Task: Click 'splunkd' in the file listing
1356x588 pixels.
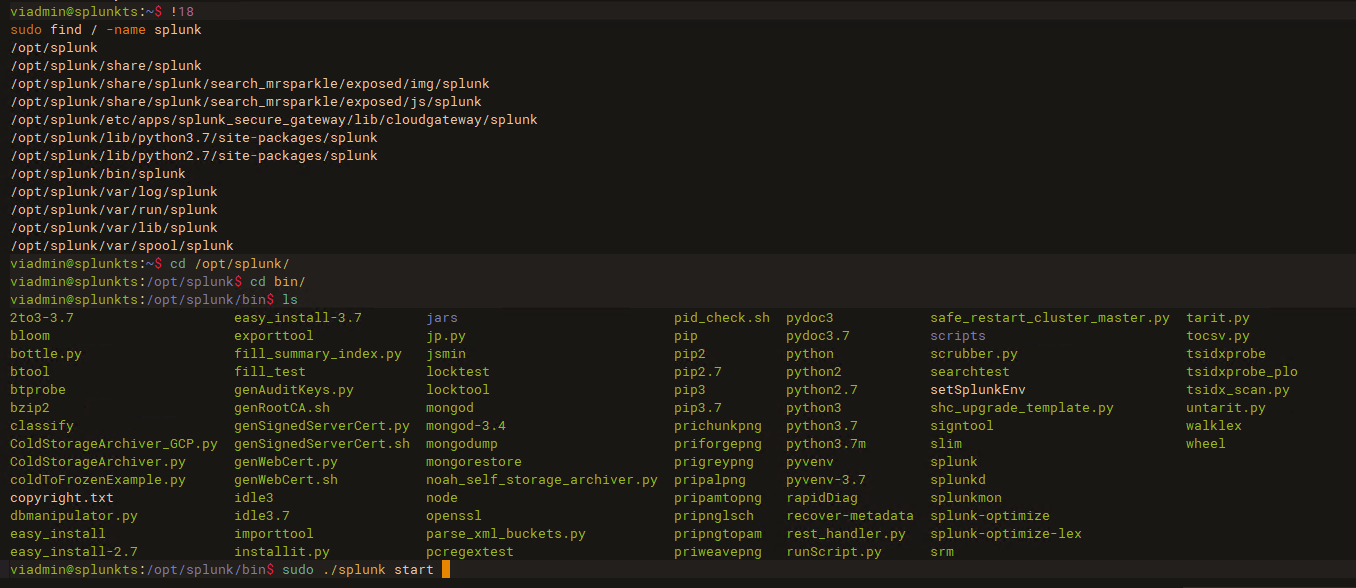Action: click(x=957, y=480)
